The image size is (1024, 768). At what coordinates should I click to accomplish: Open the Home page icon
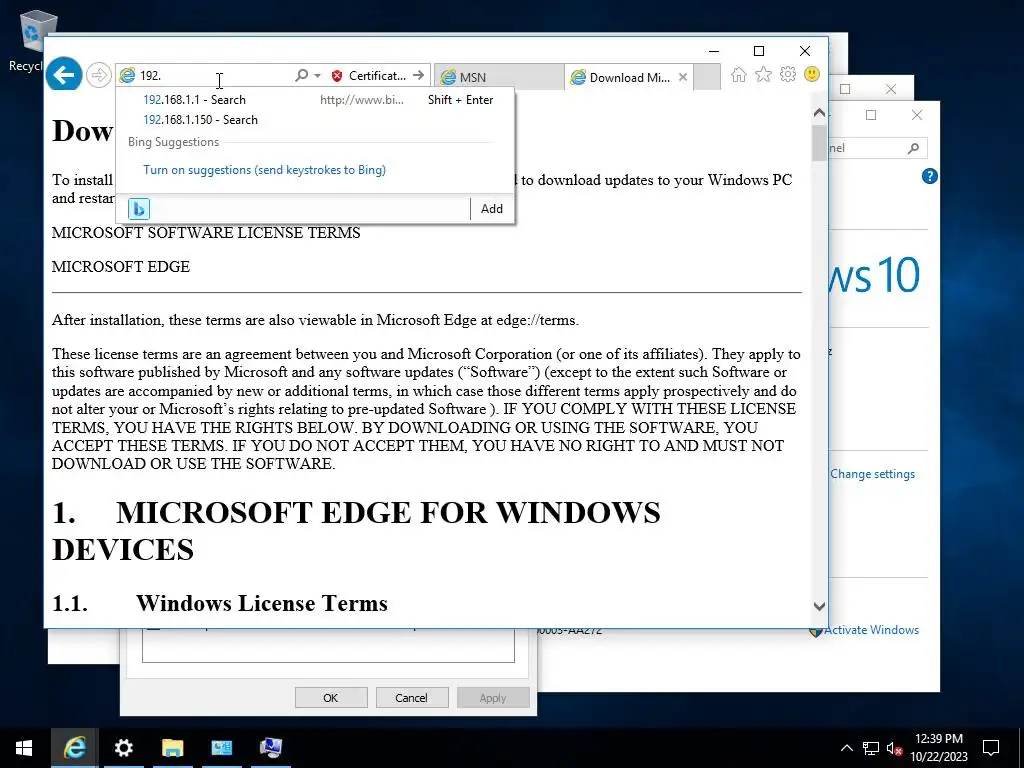(x=739, y=74)
